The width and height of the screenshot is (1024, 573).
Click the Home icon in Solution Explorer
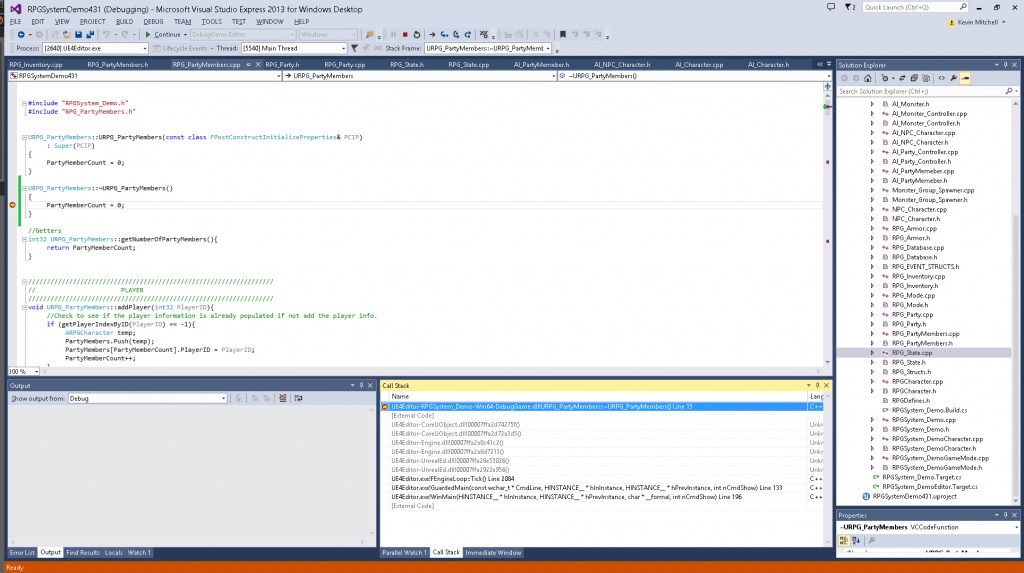(x=870, y=78)
